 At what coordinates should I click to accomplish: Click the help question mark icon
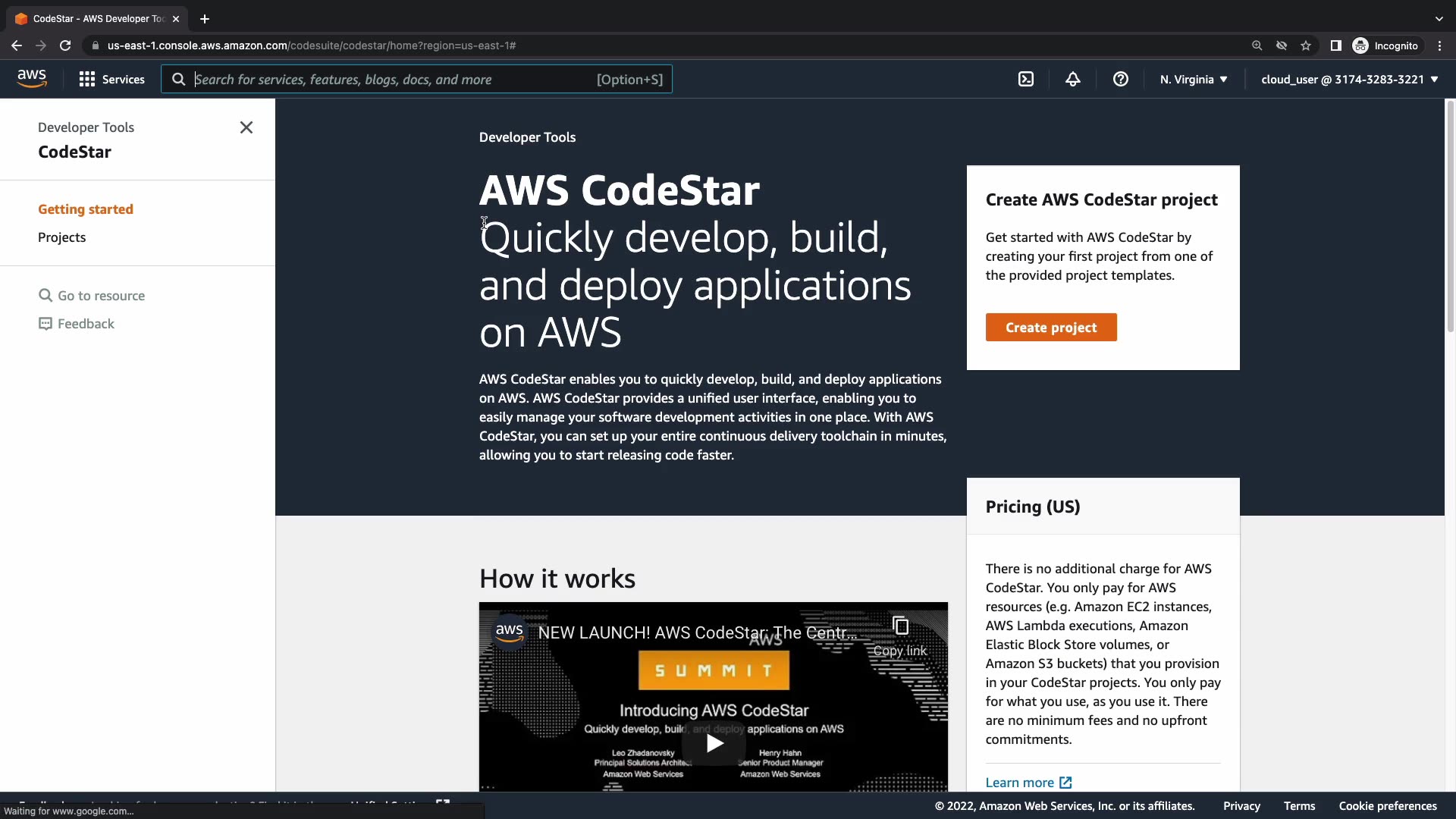coord(1120,79)
